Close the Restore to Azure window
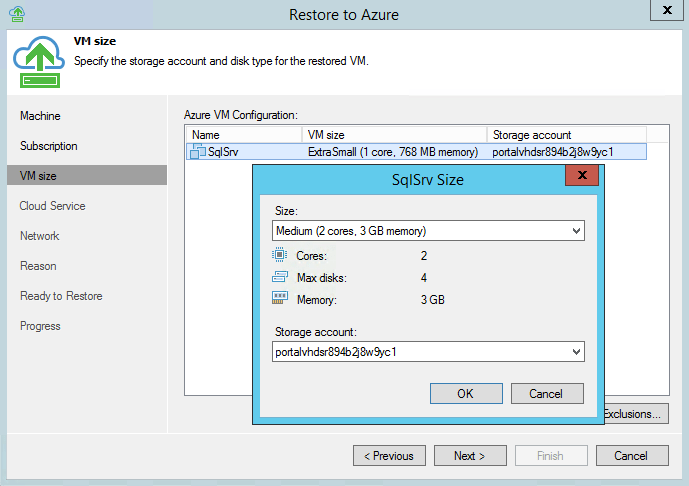The height and width of the screenshot is (486, 689). tap(667, 10)
